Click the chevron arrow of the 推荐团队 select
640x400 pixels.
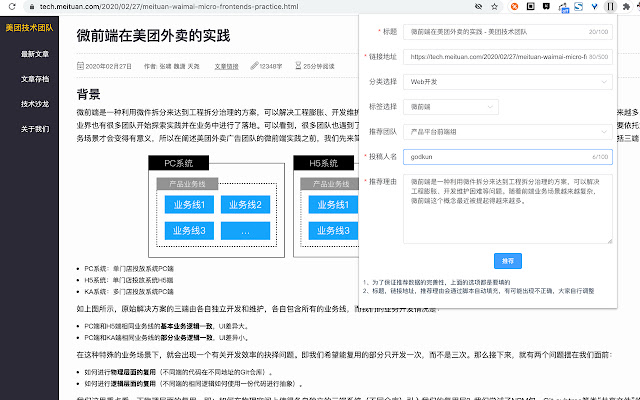coord(604,132)
